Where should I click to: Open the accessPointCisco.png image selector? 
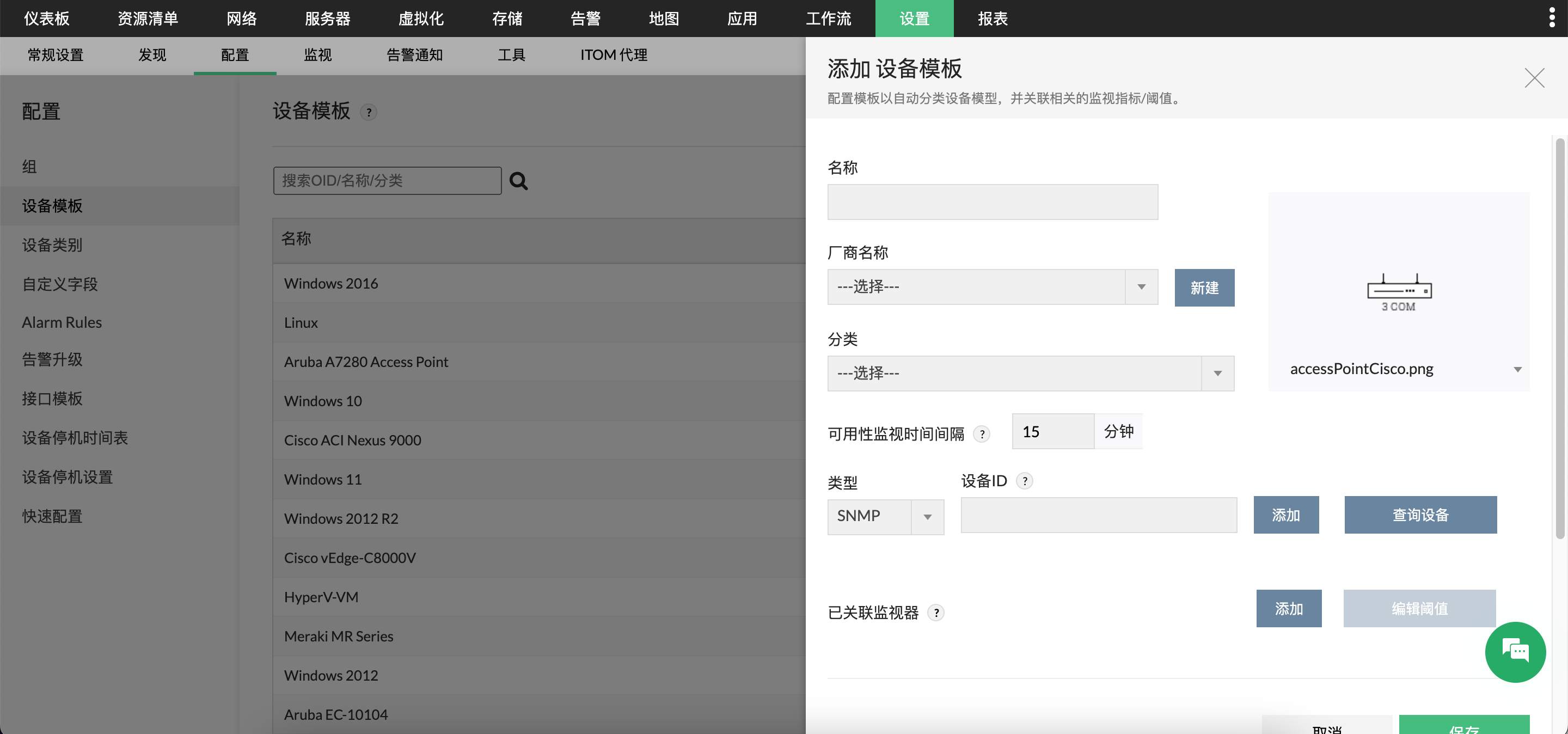click(x=1517, y=369)
